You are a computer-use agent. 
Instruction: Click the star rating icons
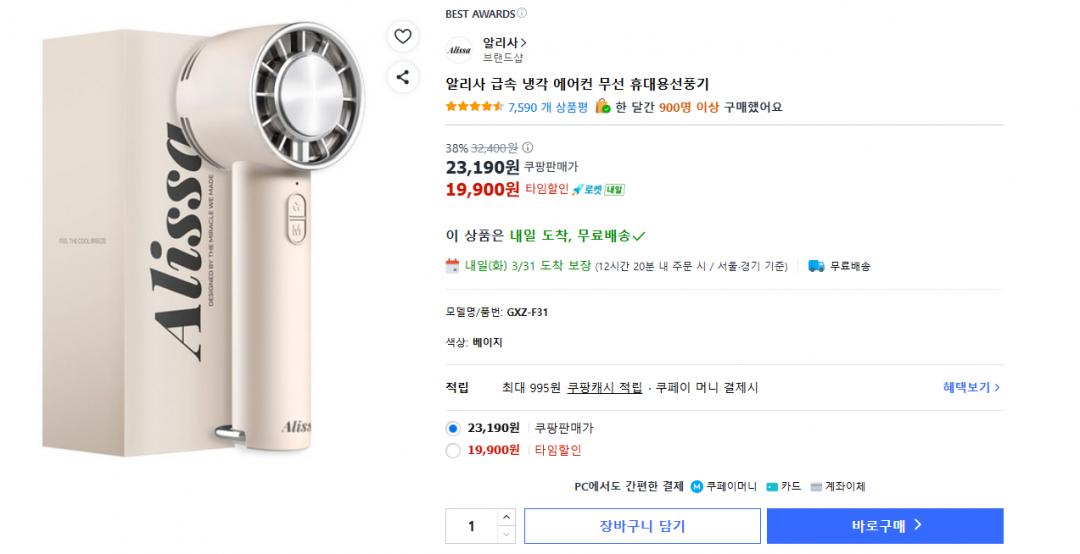pyautogui.click(x=475, y=107)
